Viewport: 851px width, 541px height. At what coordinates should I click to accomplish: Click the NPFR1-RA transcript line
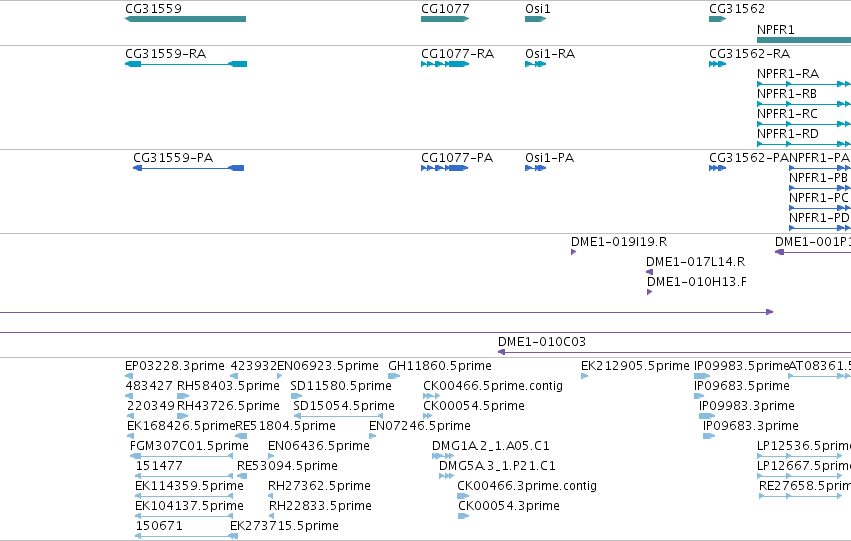[804, 84]
